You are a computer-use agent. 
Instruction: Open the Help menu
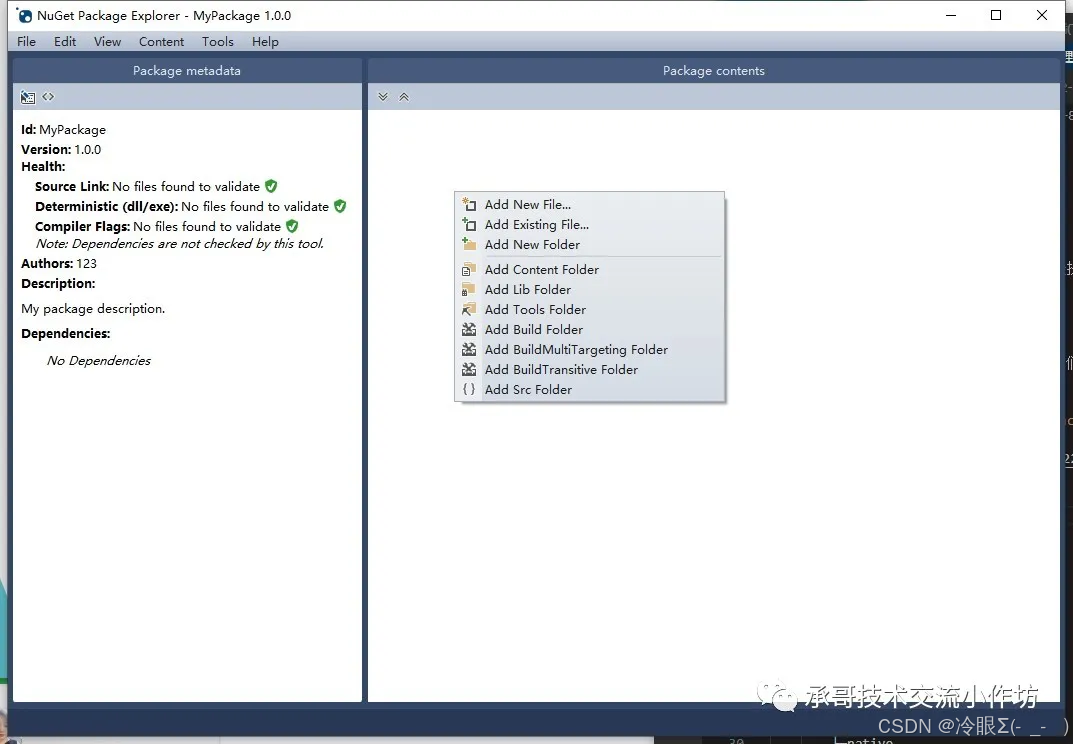click(x=265, y=42)
